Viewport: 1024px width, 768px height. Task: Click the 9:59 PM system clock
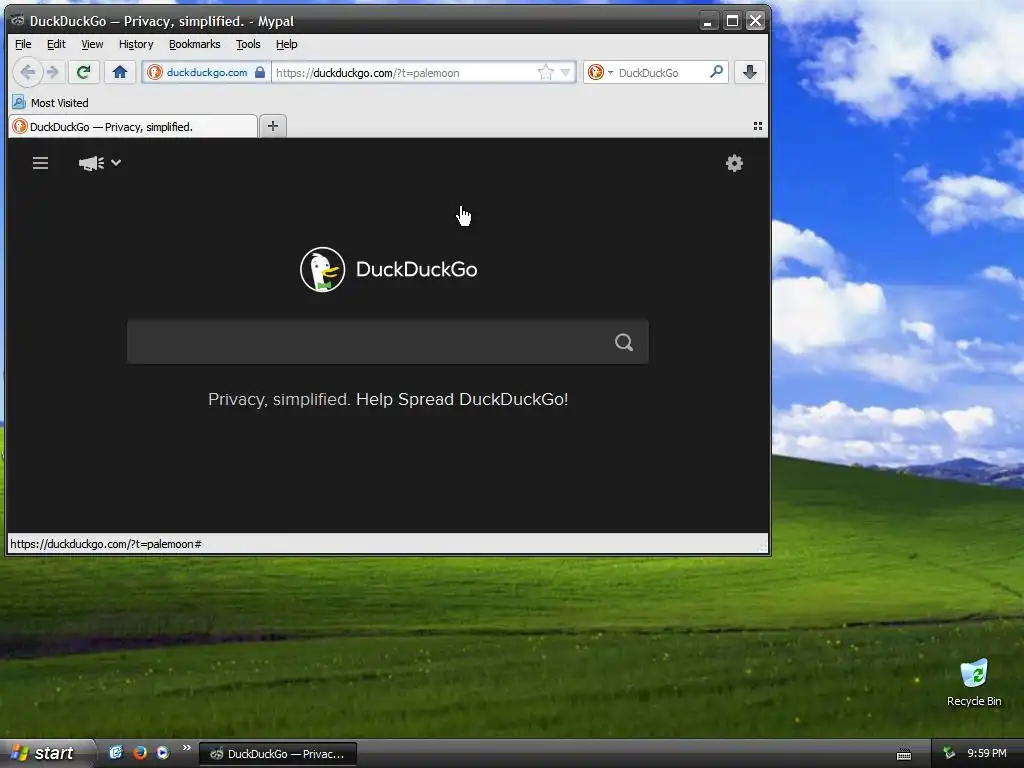[987, 753]
